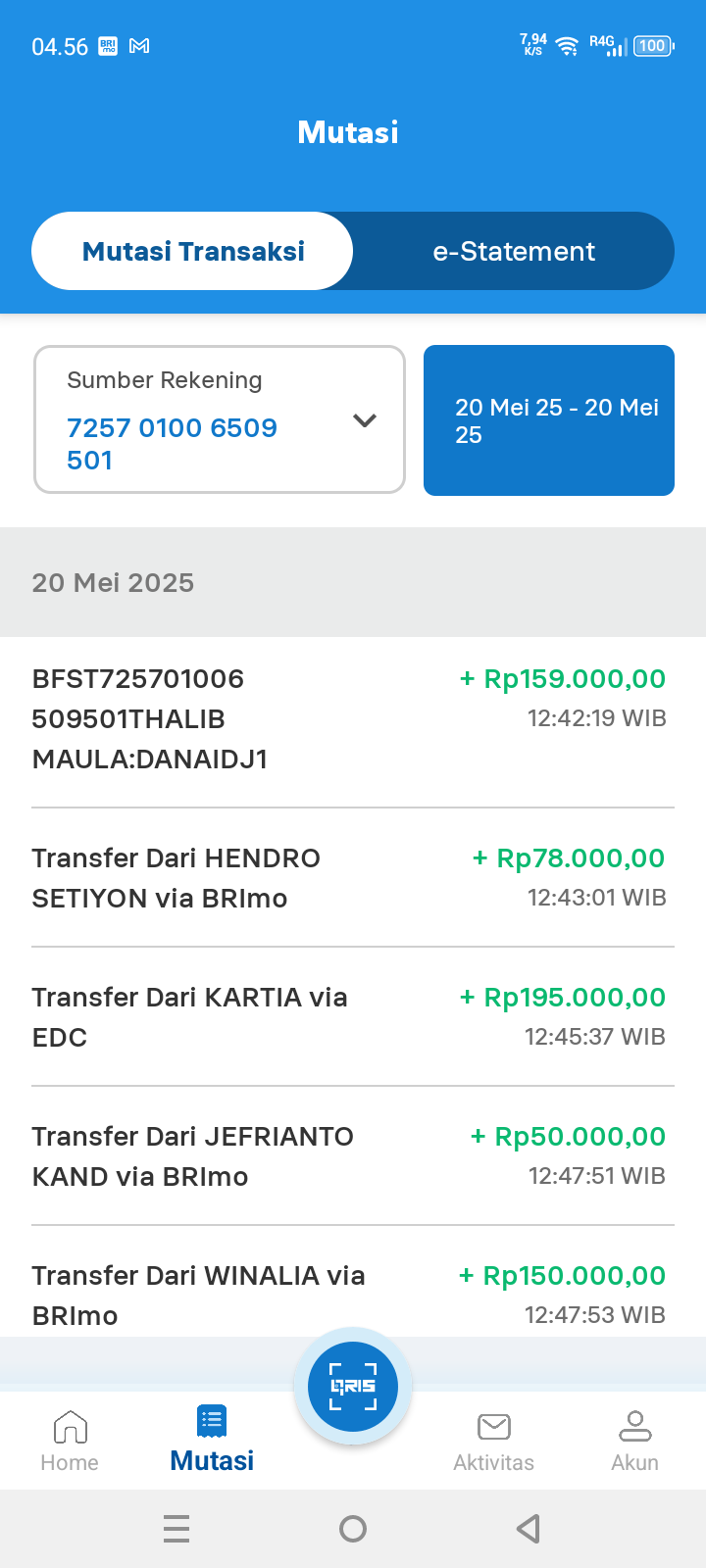Tap the Gmail notification icon in status bar

(139, 46)
